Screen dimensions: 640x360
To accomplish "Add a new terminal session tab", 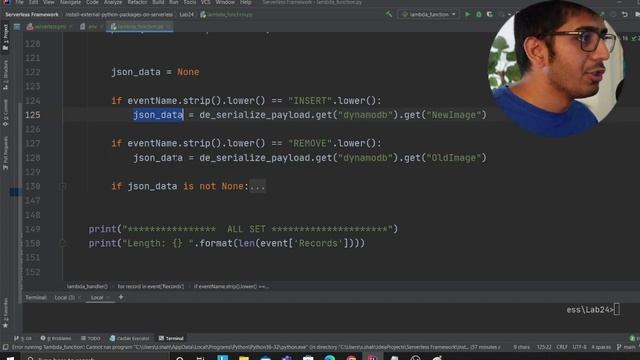I will coord(120,297).
